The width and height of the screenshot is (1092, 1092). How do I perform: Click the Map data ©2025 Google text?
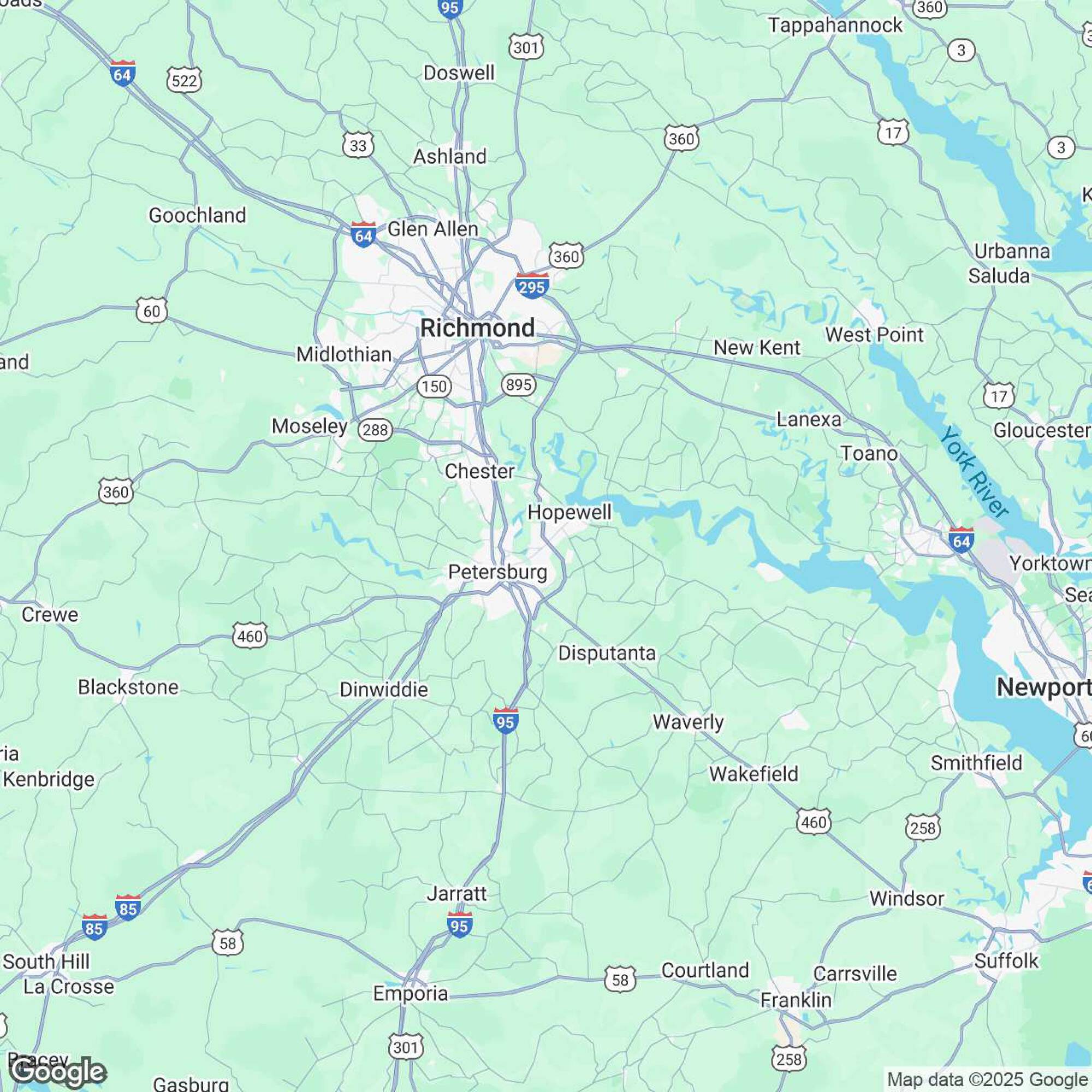(x=988, y=1079)
